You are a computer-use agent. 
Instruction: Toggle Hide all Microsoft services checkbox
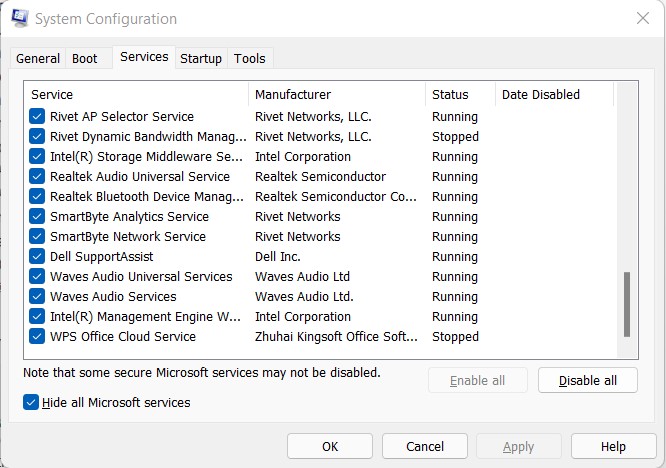click(x=31, y=402)
